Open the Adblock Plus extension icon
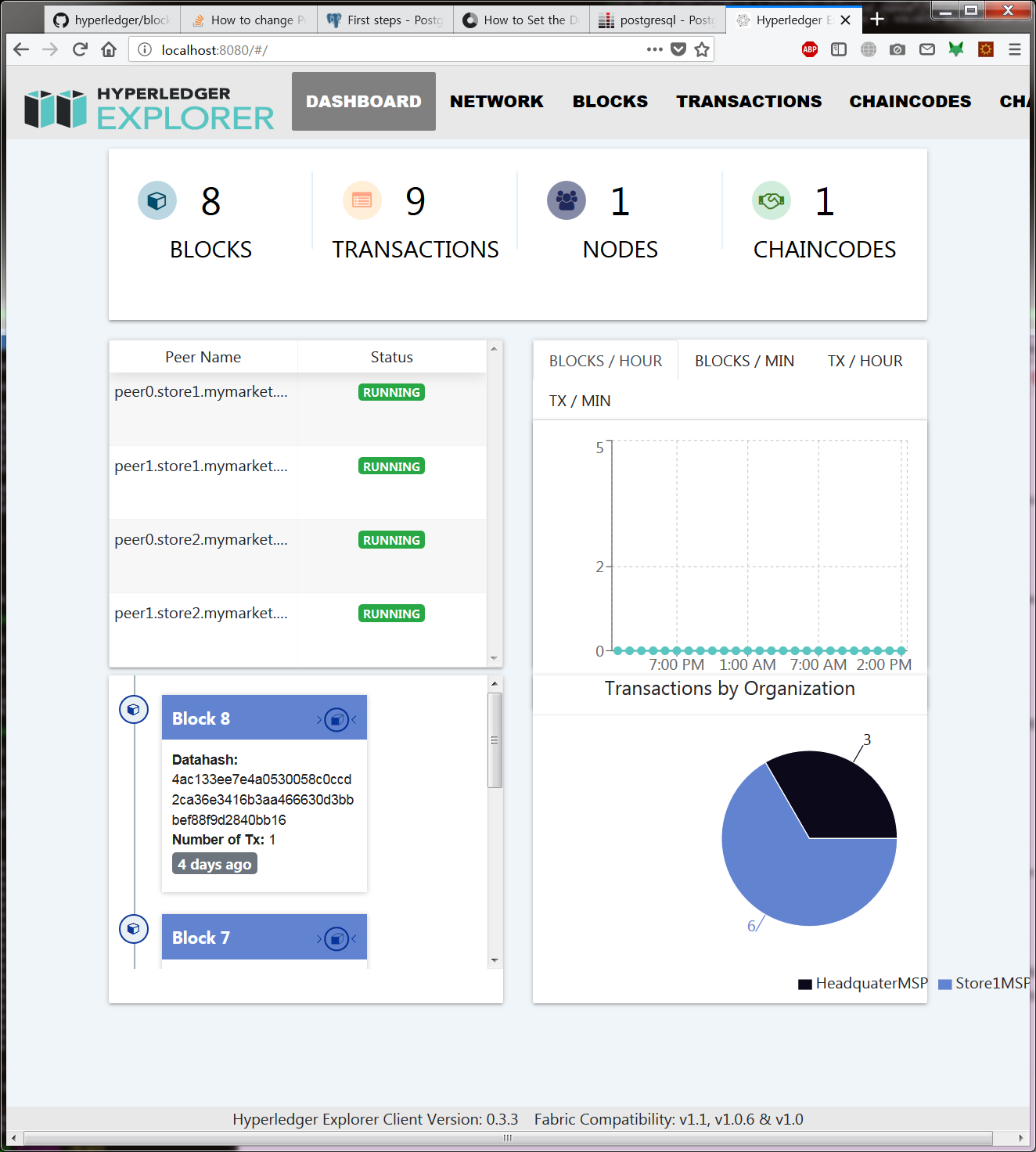1036x1152 pixels. coord(810,49)
